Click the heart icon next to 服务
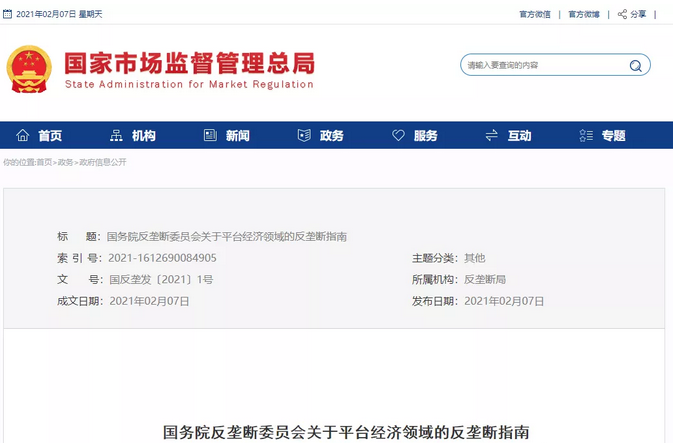 398,135
